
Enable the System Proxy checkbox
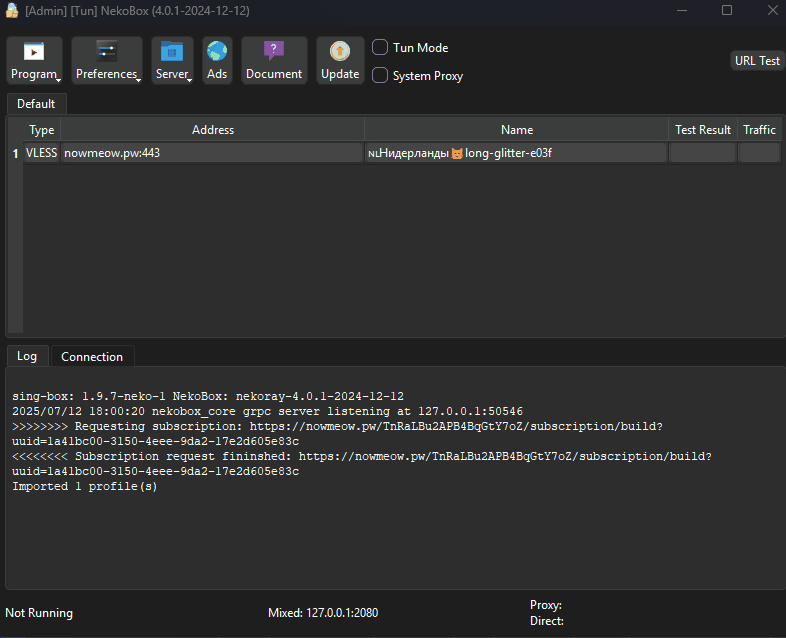[380, 75]
